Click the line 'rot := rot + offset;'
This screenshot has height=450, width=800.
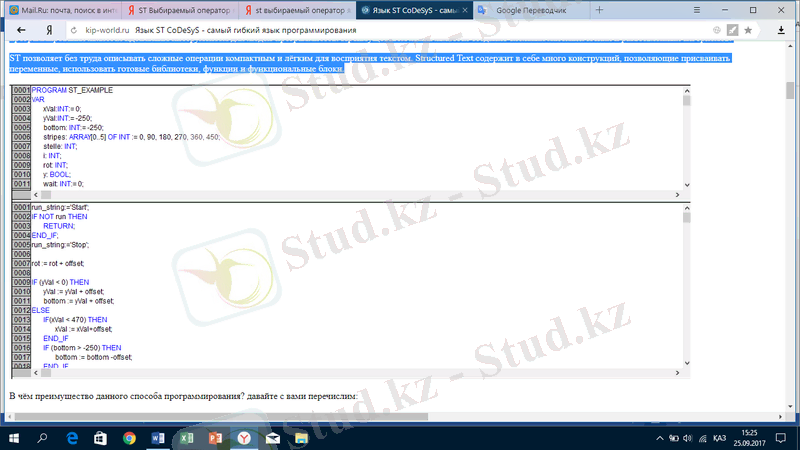pos(58,264)
